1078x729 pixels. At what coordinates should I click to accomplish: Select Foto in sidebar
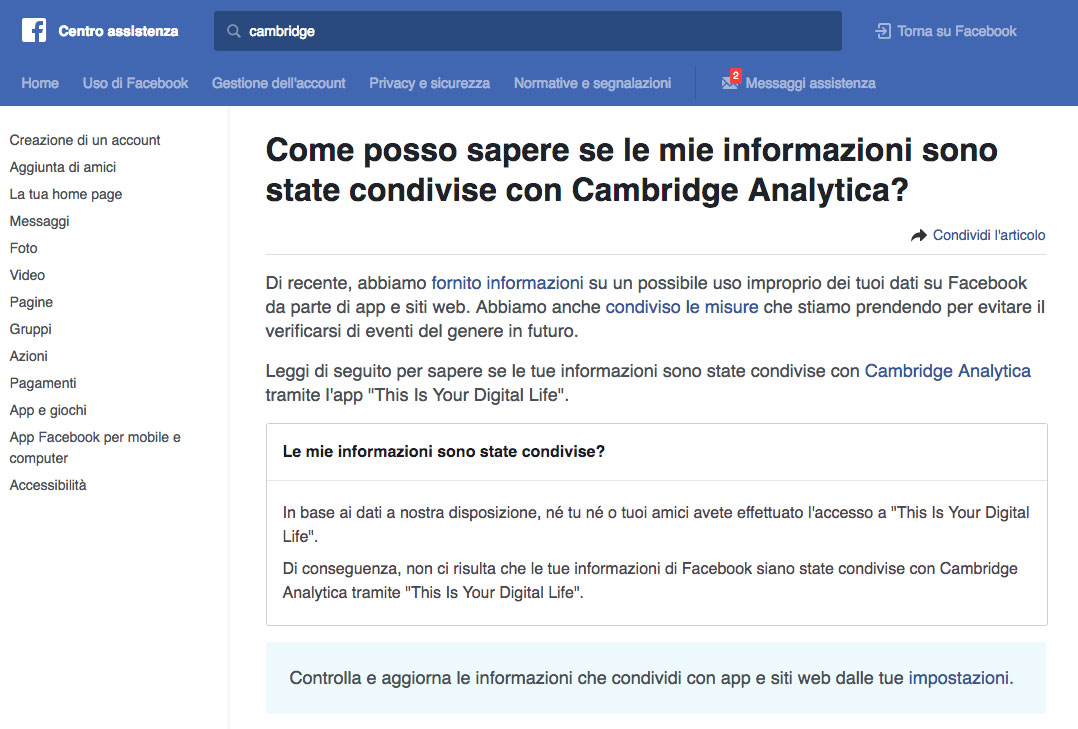click(23, 248)
